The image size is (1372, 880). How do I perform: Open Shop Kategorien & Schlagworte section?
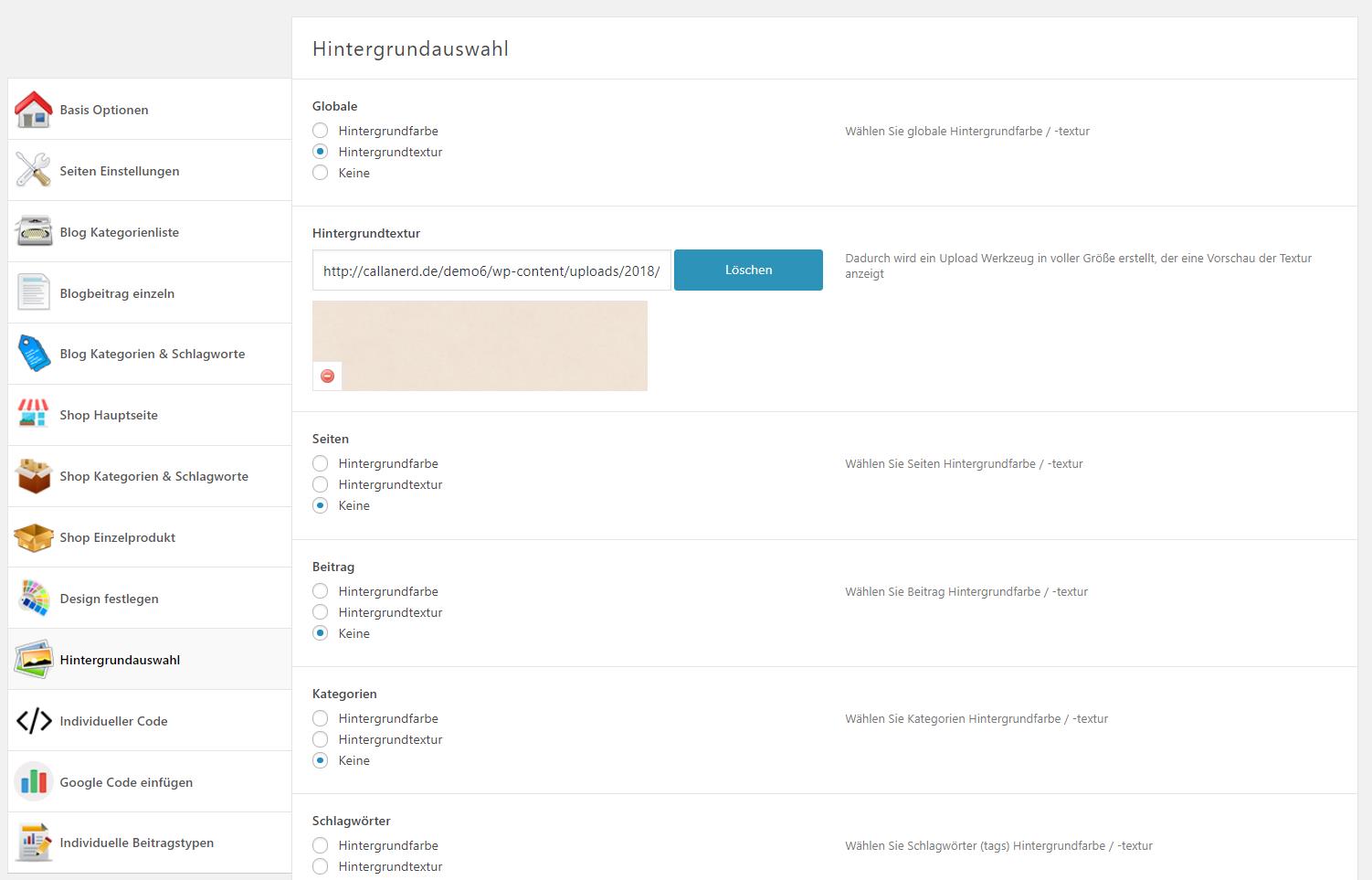click(150, 476)
